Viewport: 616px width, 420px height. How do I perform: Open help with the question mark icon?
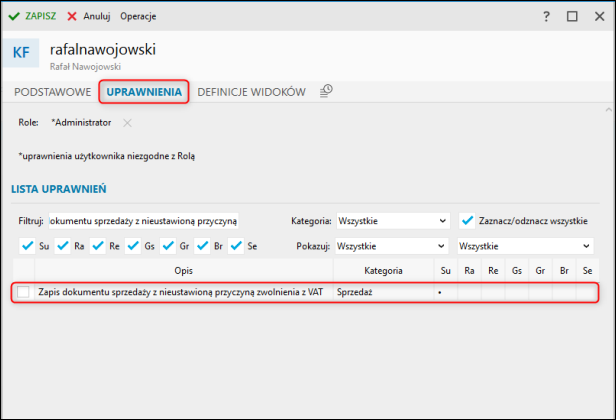(546, 16)
